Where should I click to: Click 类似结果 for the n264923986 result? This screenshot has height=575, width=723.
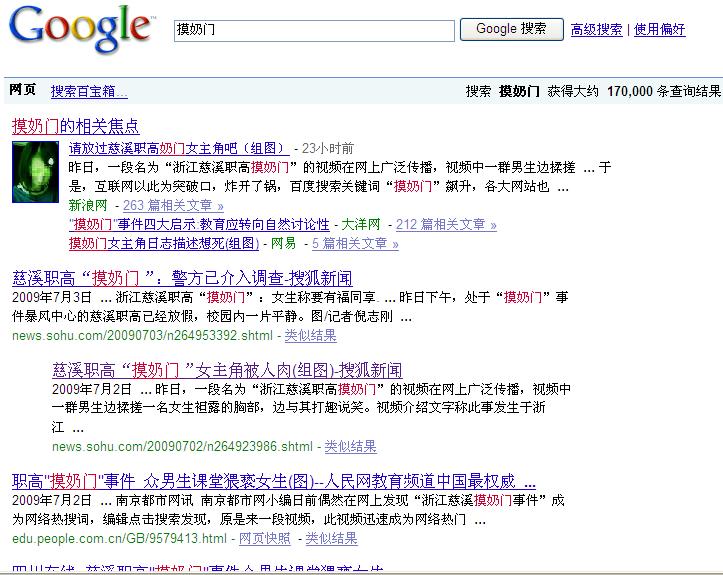point(350,446)
